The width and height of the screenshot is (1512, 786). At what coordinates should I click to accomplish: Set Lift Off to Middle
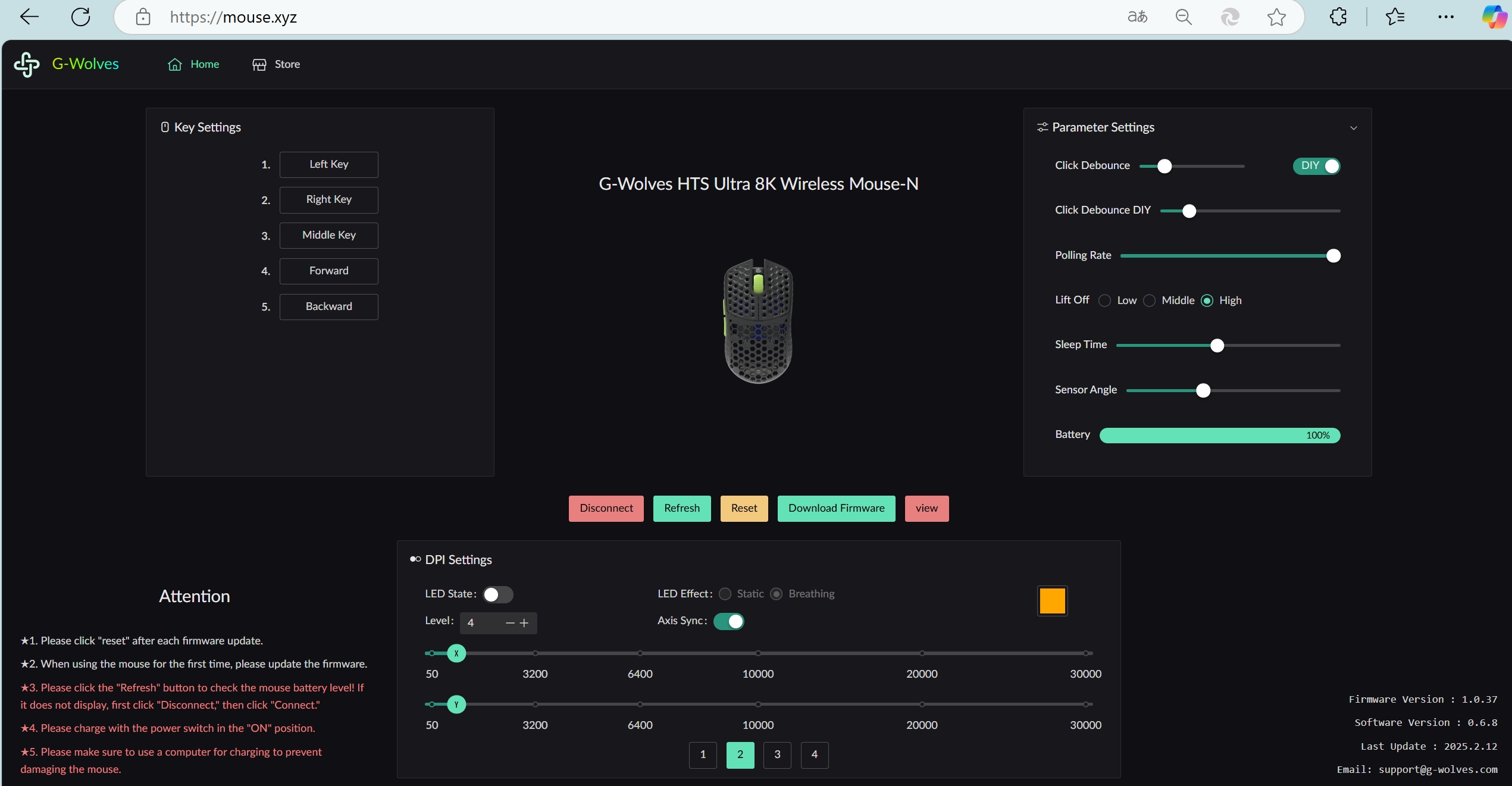click(x=1149, y=300)
